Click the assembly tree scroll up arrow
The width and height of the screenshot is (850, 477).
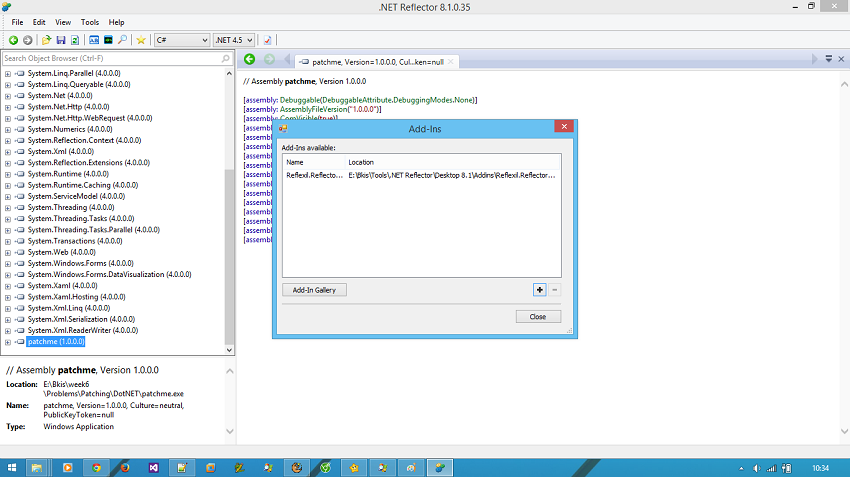coord(229,73)
